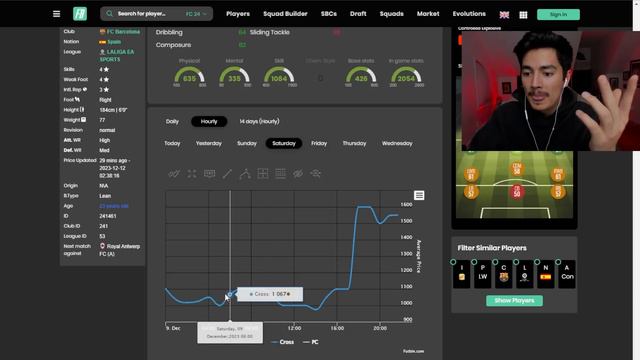Viewport: 640px width, 360px height.
Task: Select the Wednesday graph tab
Action: point(397,143)
